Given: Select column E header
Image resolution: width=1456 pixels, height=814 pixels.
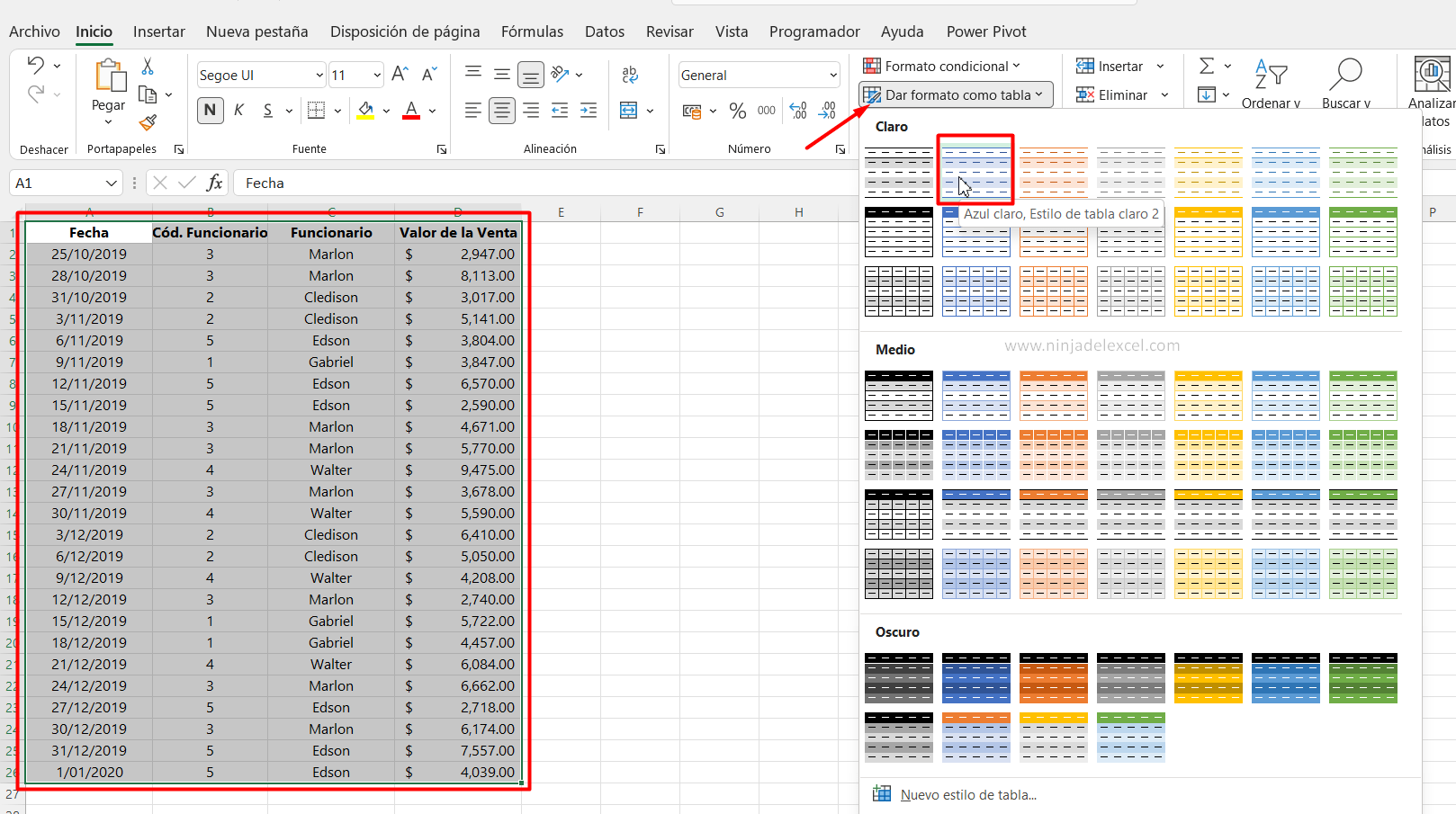Looking at the screenshot, I should pyautogui.click(x=561, y=212).
